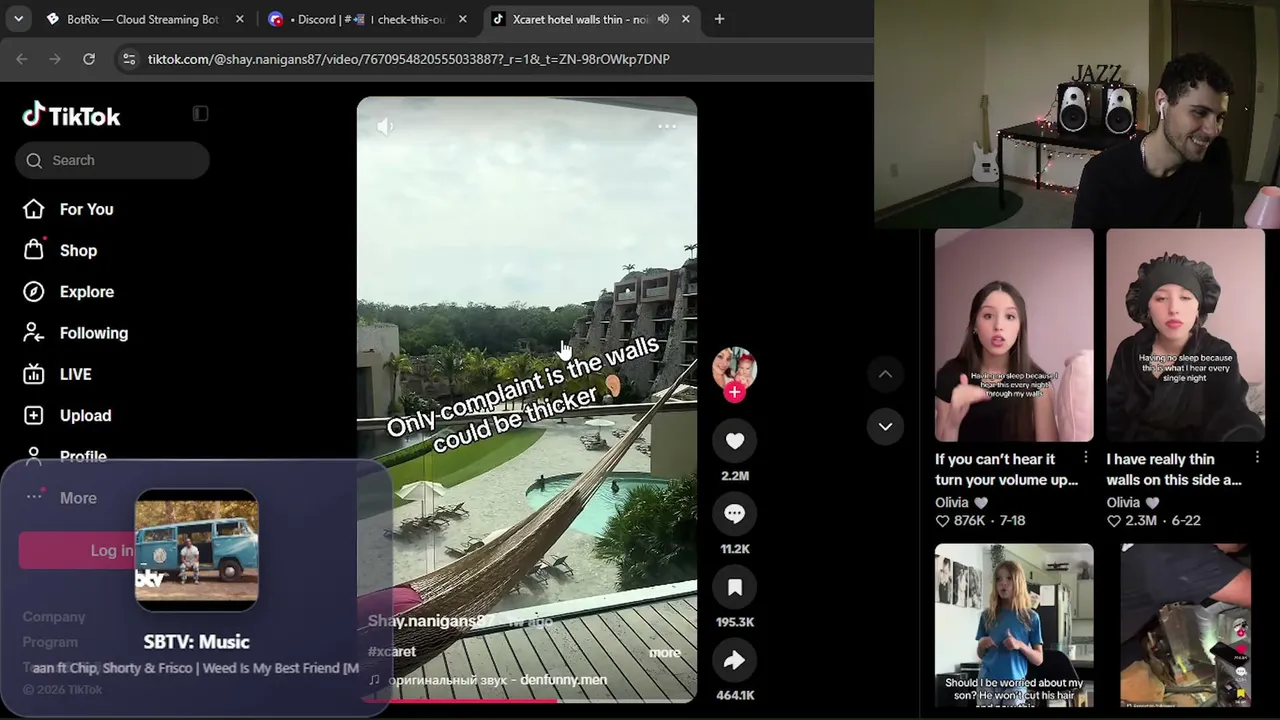
Task: Go back to the previous page
Action: [22, 59]
